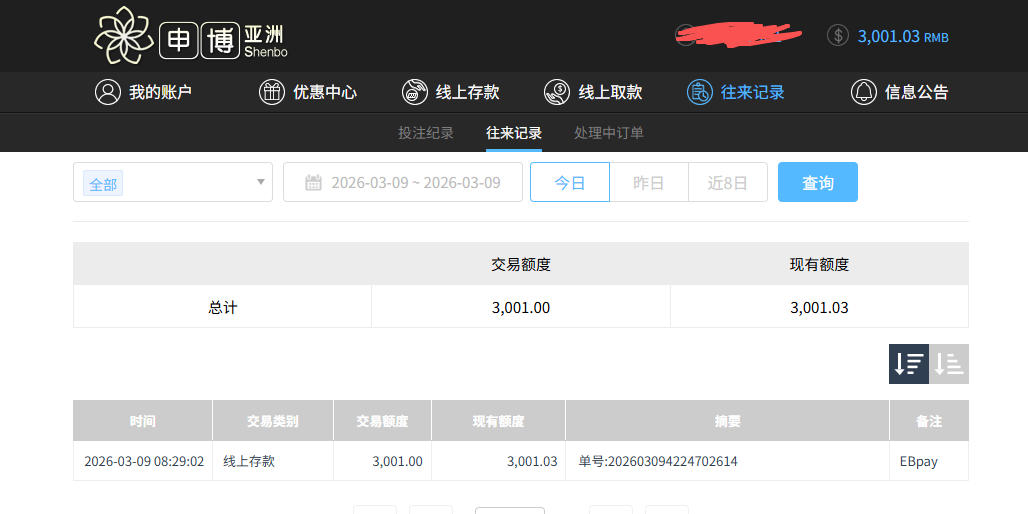Click the Shenbo flower logo
This screenshot has height=514, width=1028.
click(x=124, y=35)
